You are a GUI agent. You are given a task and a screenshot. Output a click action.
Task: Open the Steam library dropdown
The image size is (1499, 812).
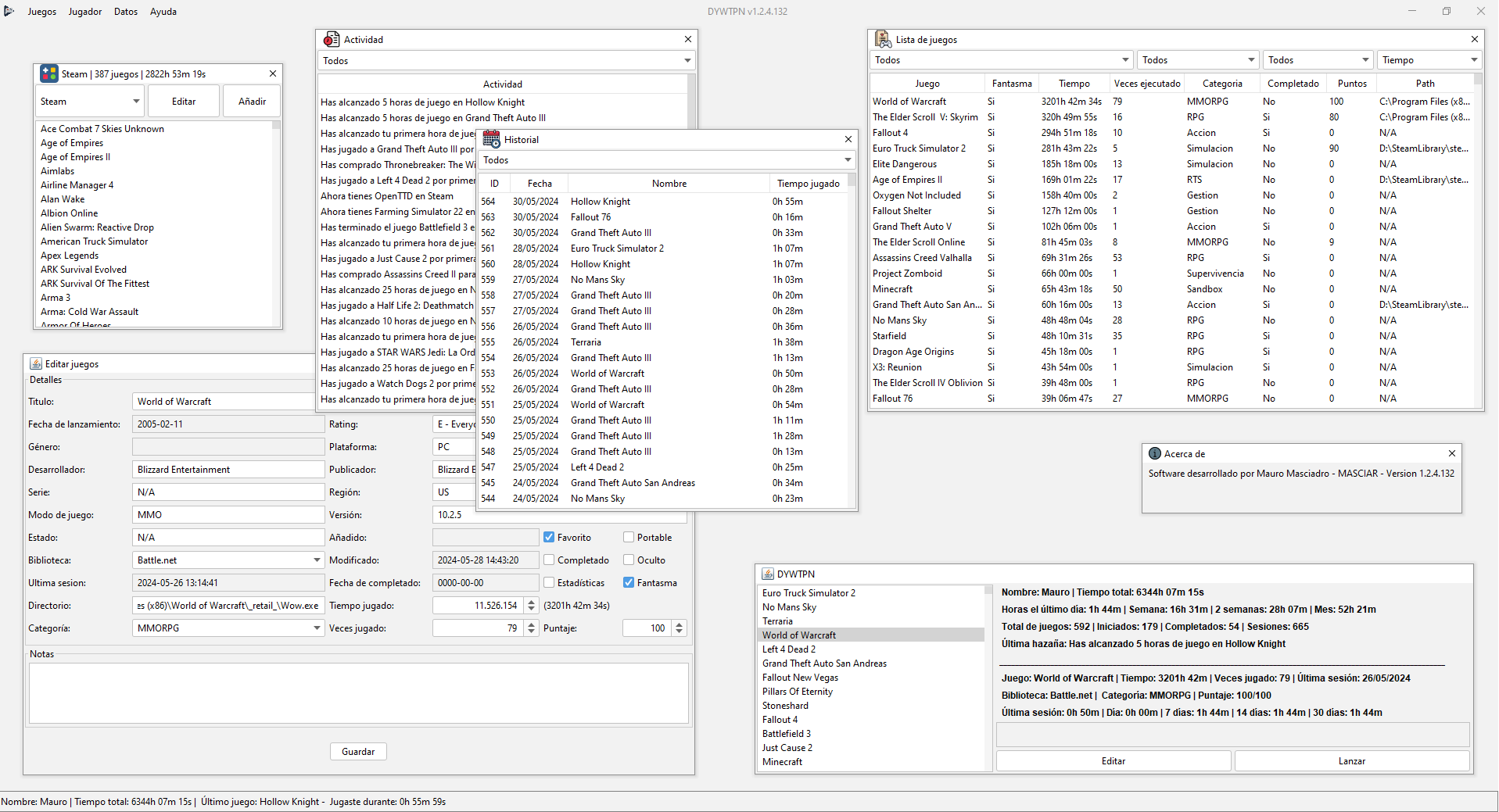(89, 102)
